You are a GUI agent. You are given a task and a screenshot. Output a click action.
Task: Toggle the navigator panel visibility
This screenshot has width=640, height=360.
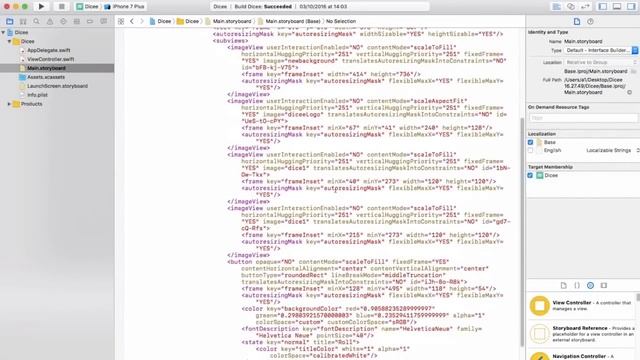(603, 7)
